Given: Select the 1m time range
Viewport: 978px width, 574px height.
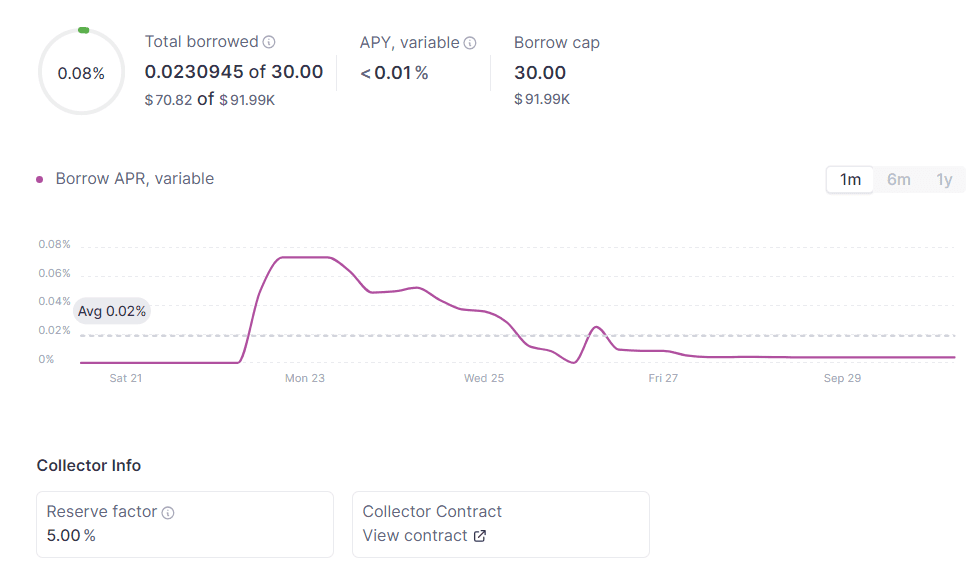Looking at the screenshot, I should coord(850,179).
